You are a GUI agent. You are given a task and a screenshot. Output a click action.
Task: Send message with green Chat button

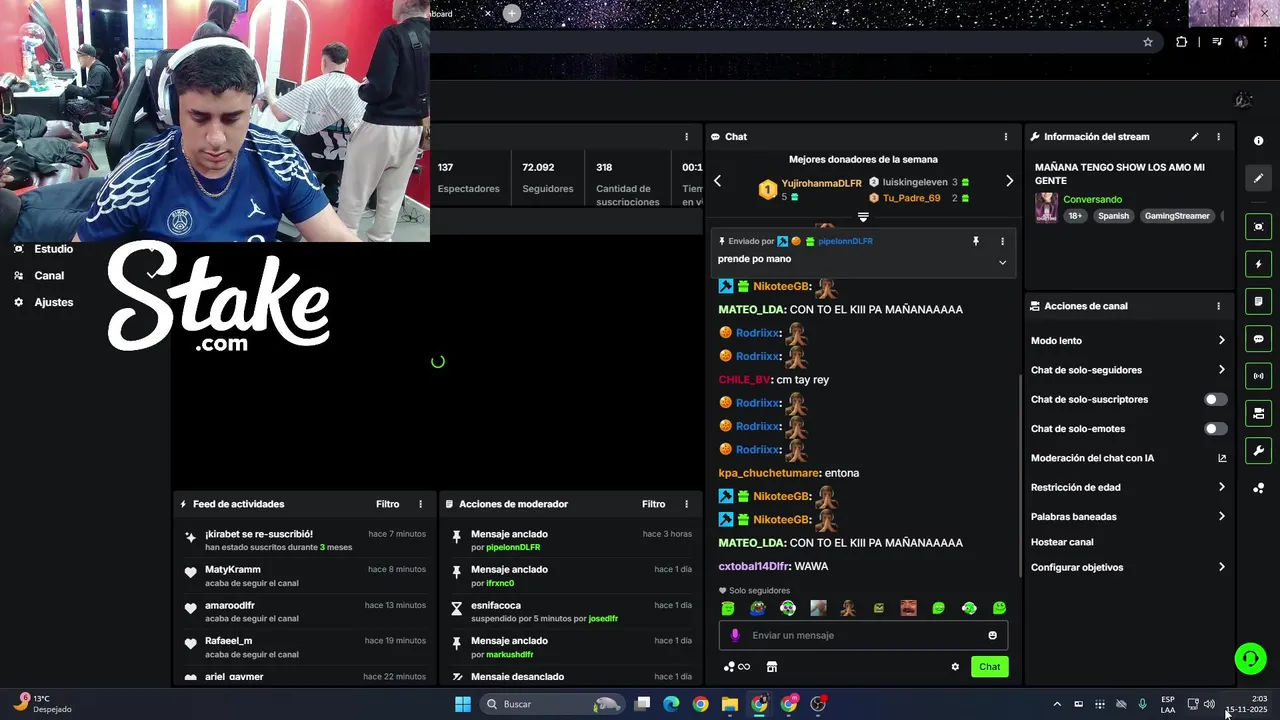[989, 667]
